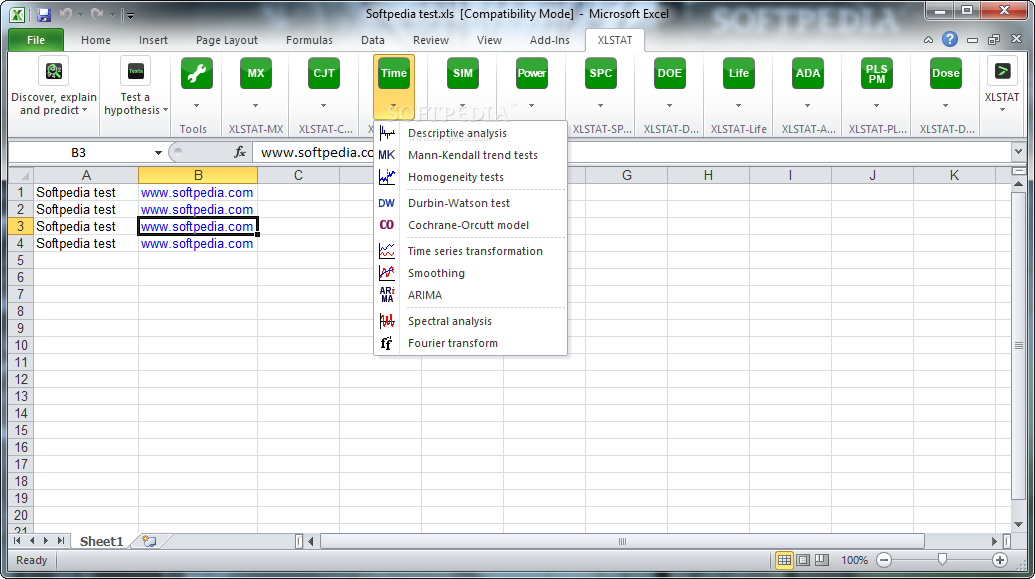This screenshot has height=579, width=1035.
Task: Click the Select All corner button
Action: coord(20,176)
